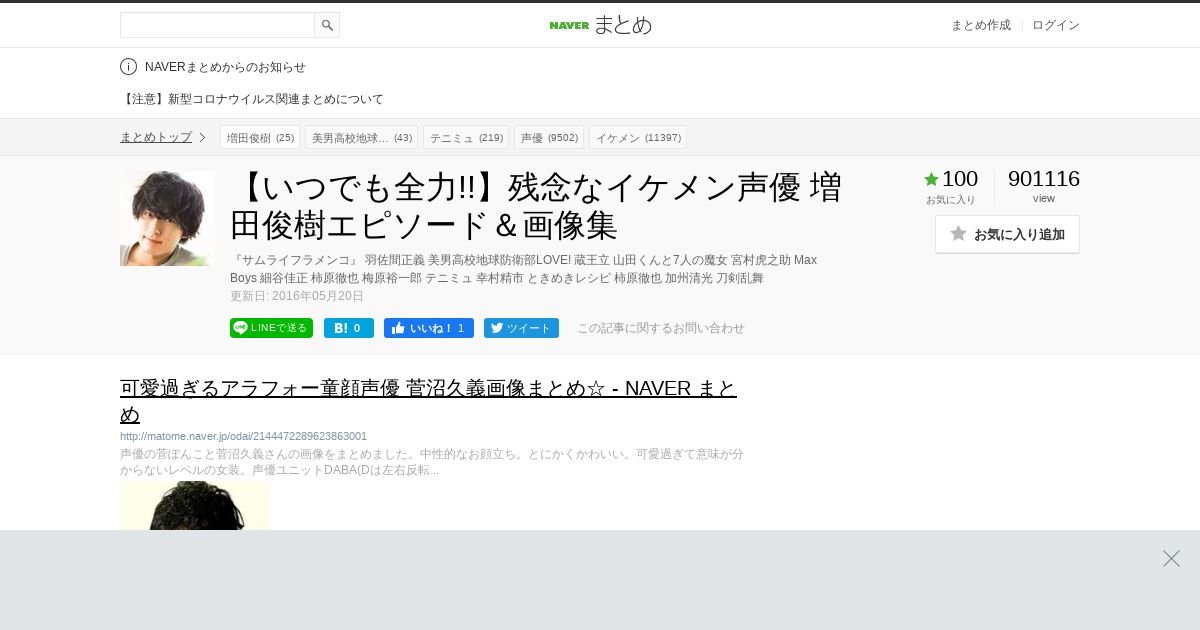The width and height of the screenshot is (1200, 630).
Task: Click the matome.naver.jp/odai URL link
Action: 243,436
